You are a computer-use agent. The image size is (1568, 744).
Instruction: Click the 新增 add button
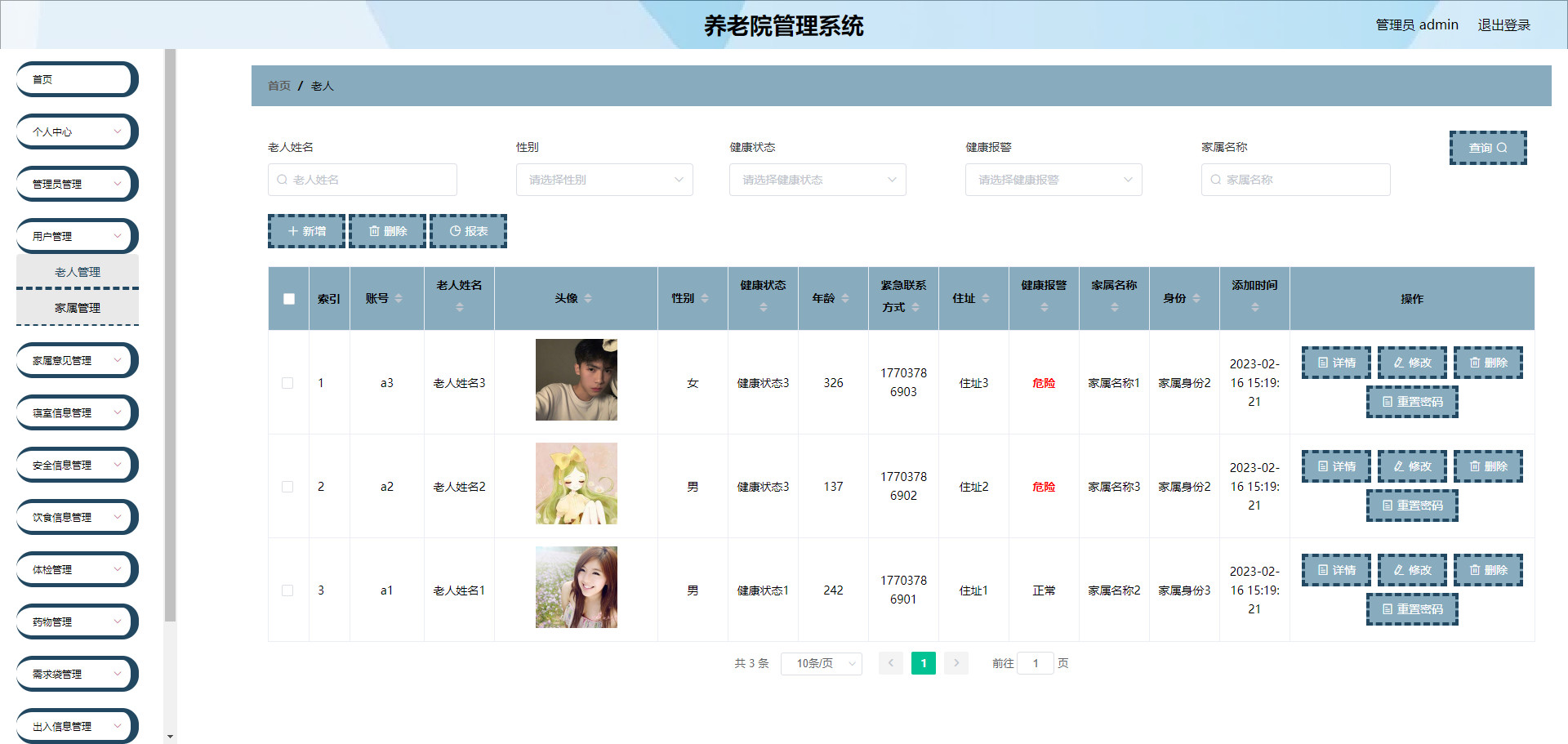[x=306, y=231]
